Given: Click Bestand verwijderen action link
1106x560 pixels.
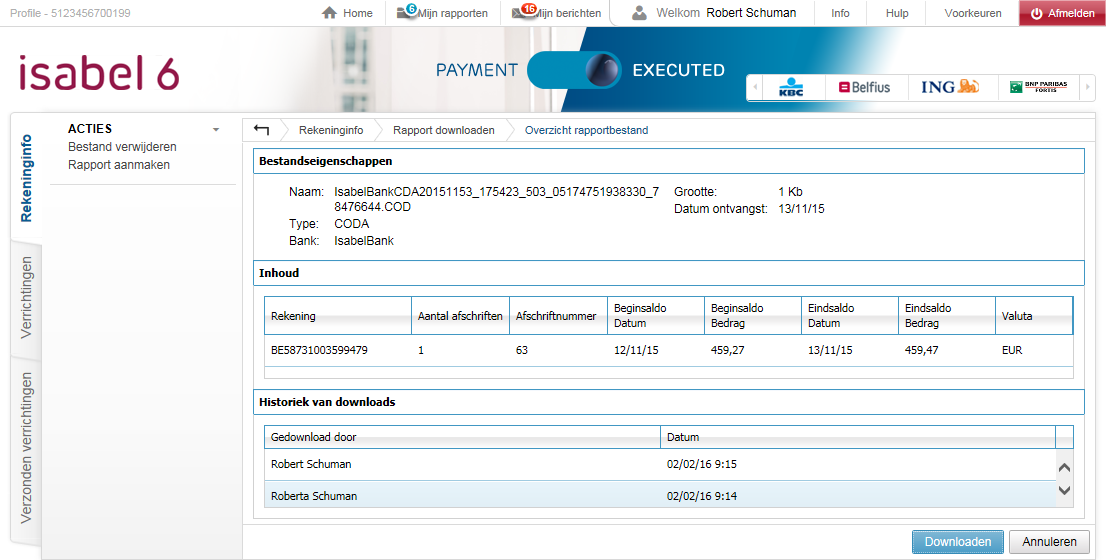Looking at the screenshot, I should pos(122,147).
